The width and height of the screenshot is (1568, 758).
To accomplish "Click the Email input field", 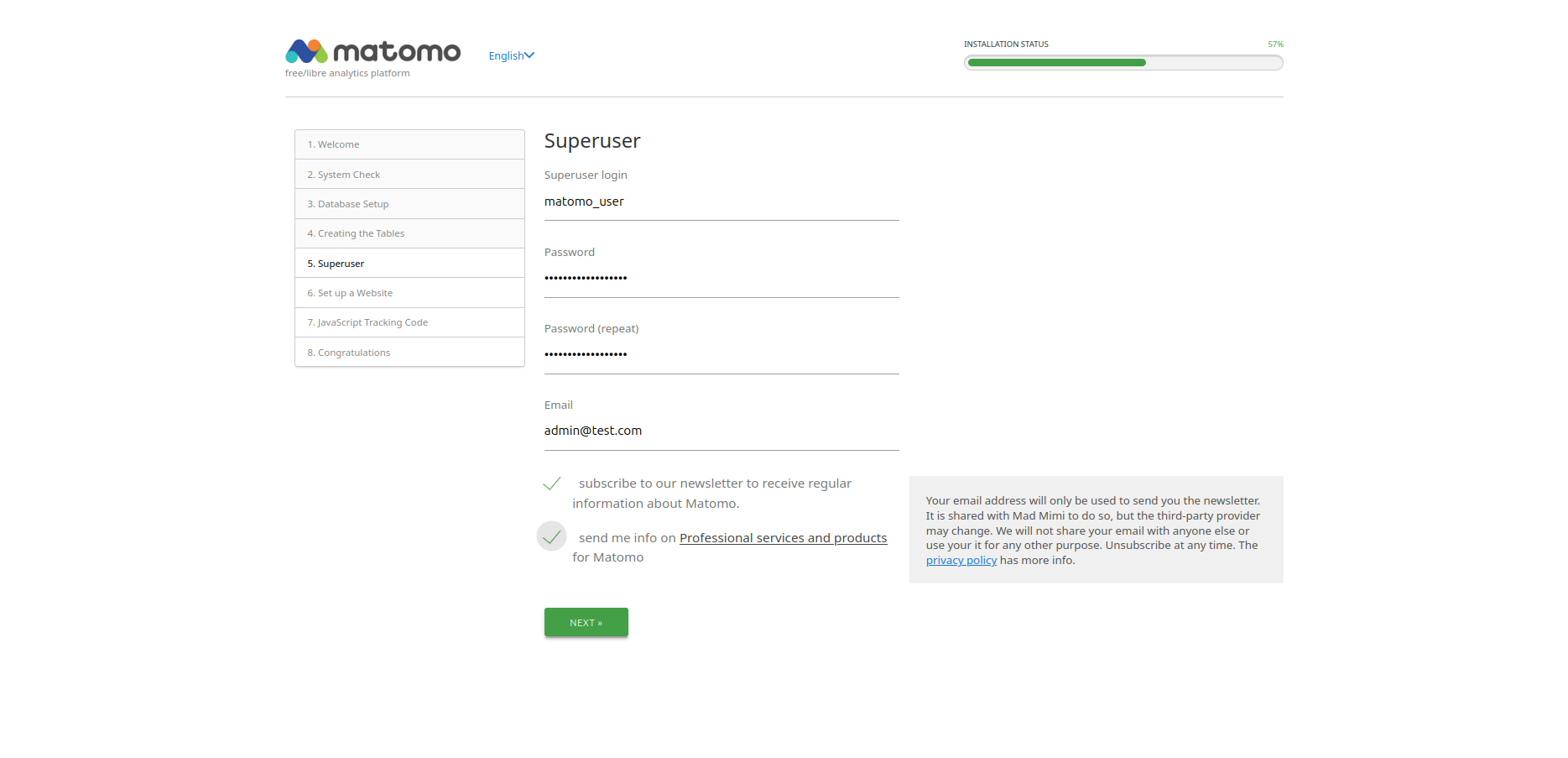I will point(721,431).
